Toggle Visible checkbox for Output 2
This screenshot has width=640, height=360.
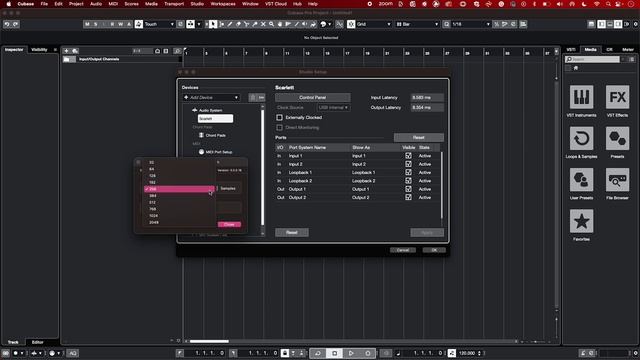point(408,197)
